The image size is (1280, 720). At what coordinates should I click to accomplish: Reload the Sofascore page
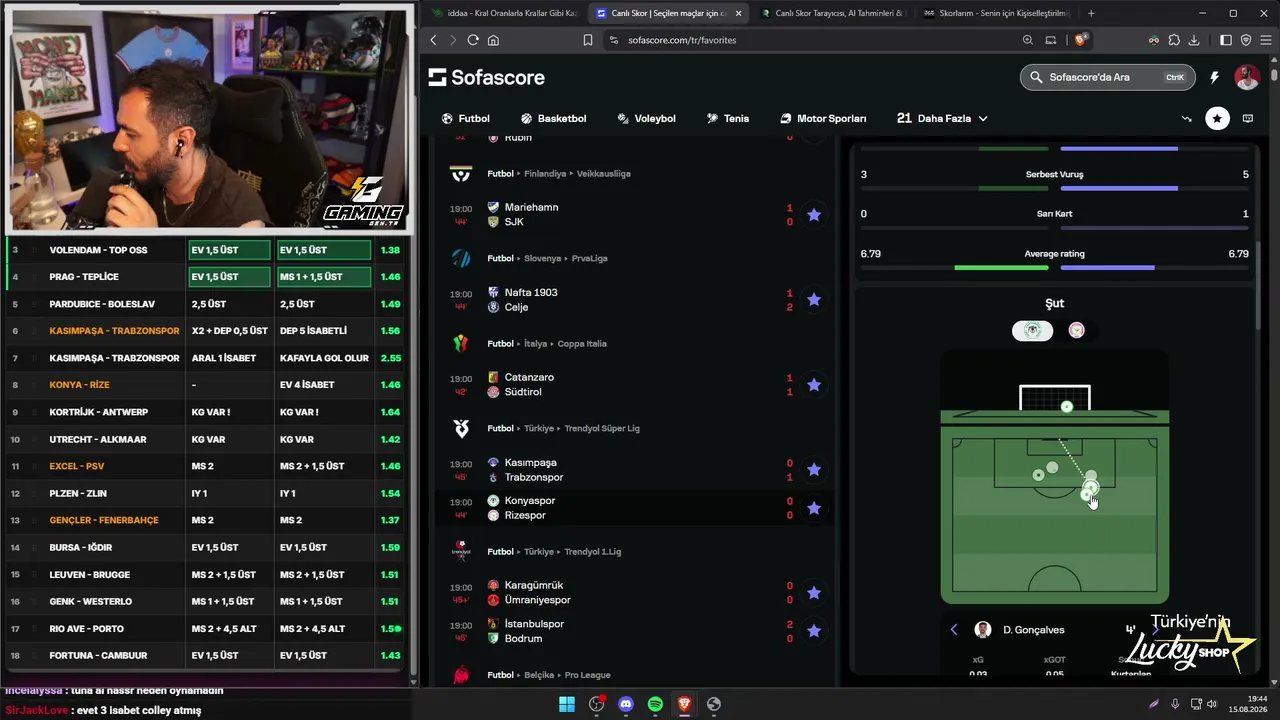473,40
